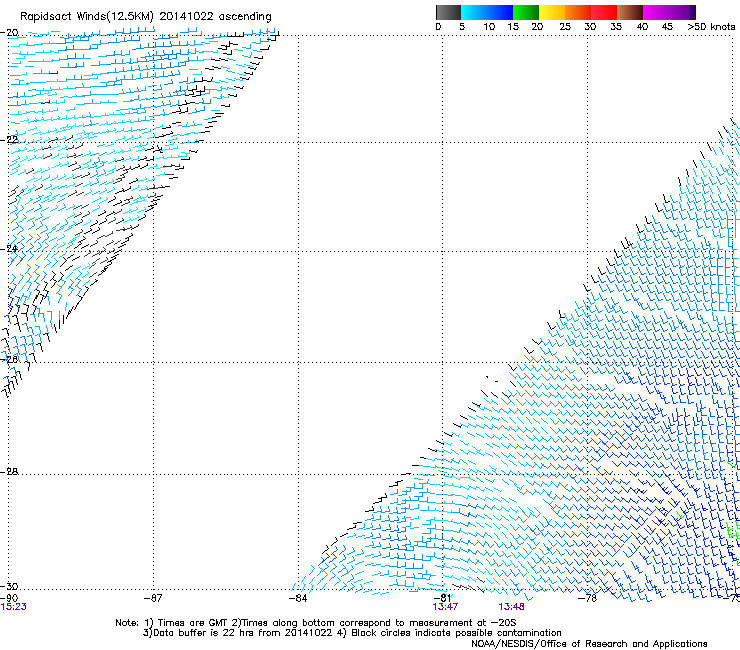
Task: Click the dark purple 45-50 knots segment
Action: pos(682,12)
